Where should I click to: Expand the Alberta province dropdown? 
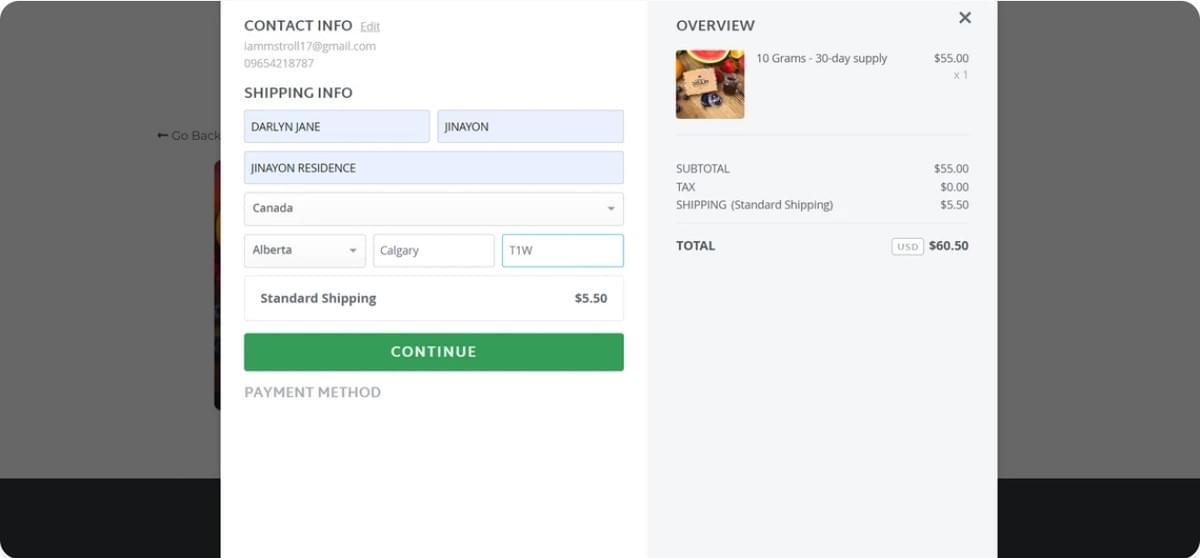(304, 250)
